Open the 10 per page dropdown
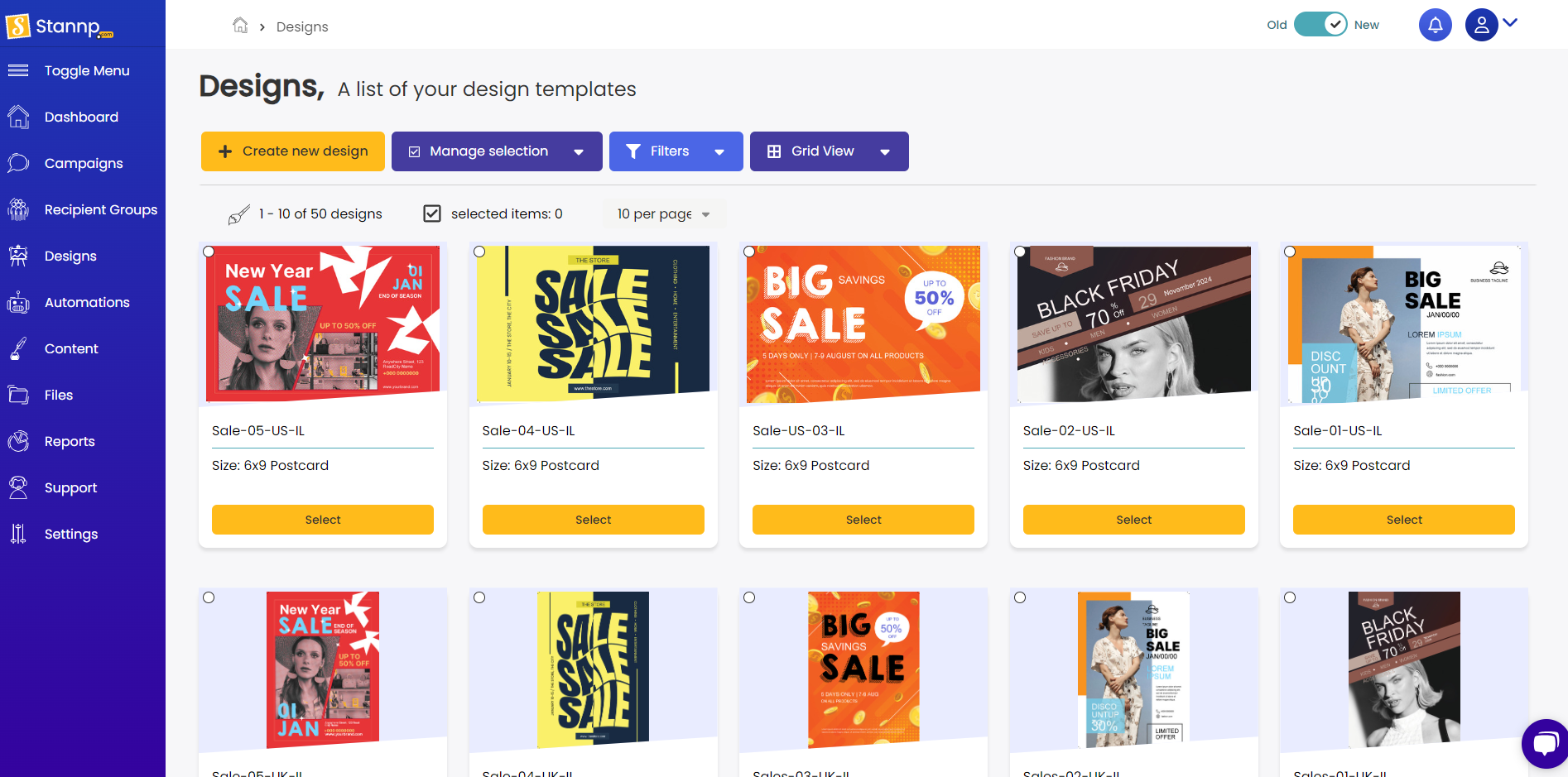This screenshot has height=777, width=1568. pyautogui.click(x=663, y=213)
